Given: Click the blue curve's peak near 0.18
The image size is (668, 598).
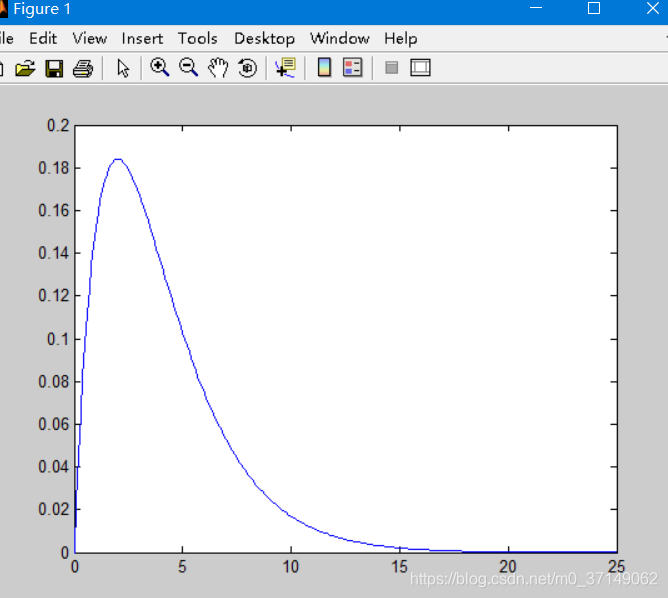Looking at the screenshot, I should pyautogui.click(x=118, y=159).
